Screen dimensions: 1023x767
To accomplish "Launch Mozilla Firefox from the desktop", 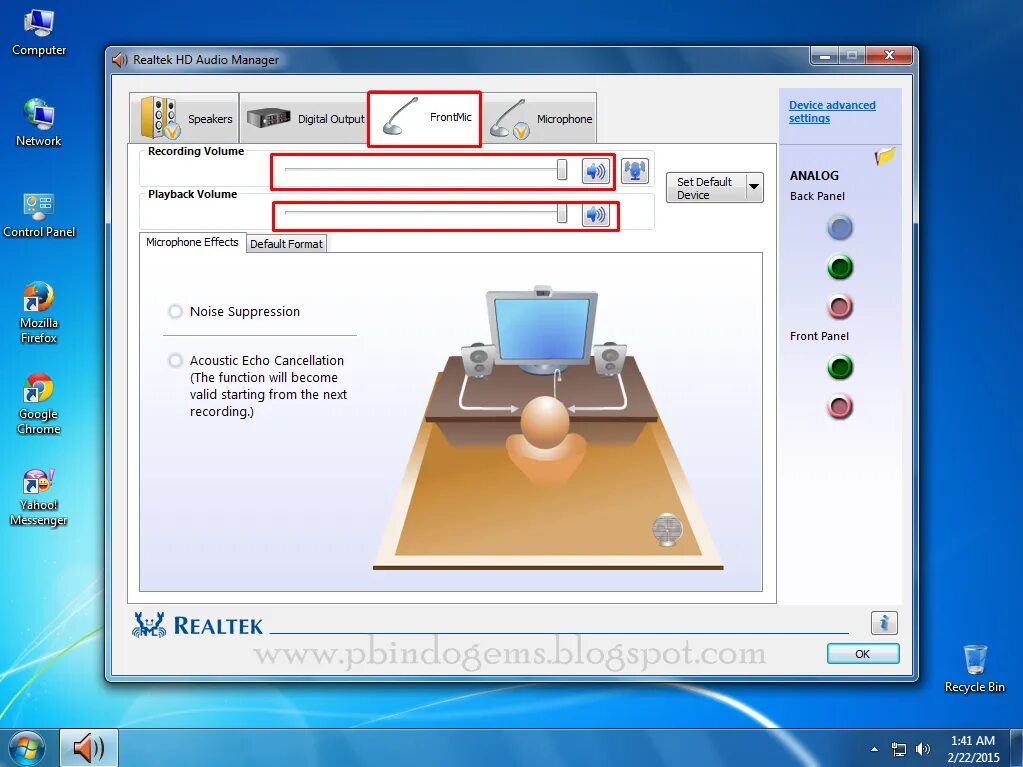I will (x=38, y=312).
